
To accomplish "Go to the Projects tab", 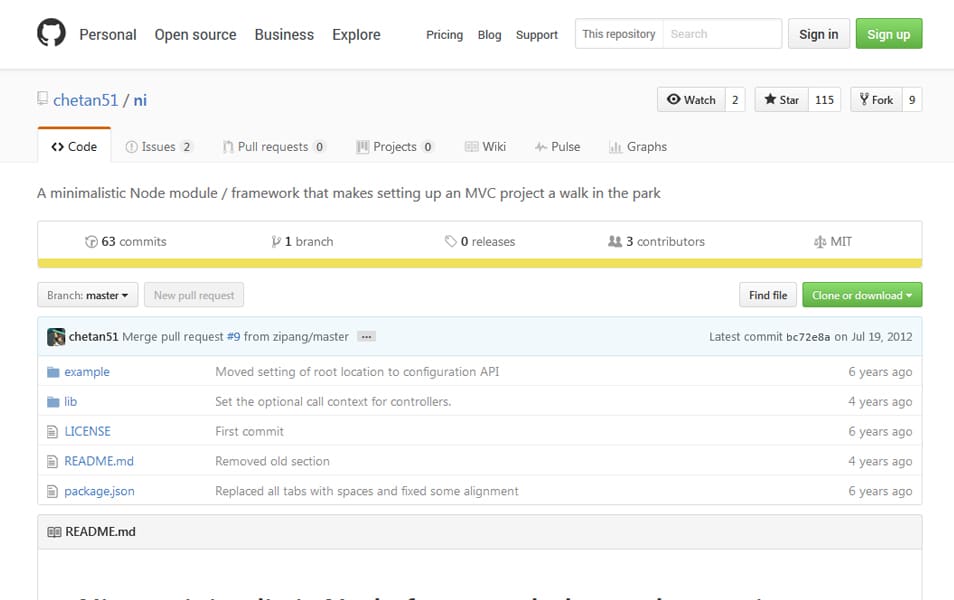I will click(x=394, y=147).
